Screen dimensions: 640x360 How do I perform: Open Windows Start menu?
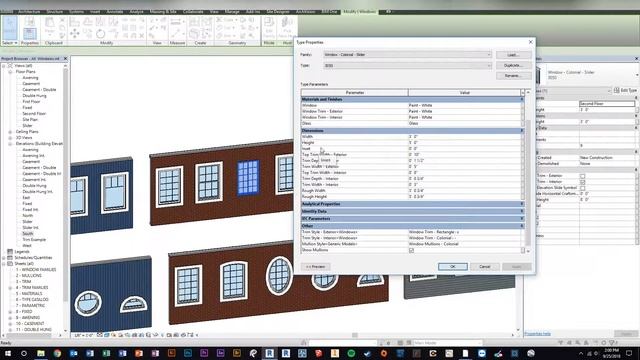(8, 353)
